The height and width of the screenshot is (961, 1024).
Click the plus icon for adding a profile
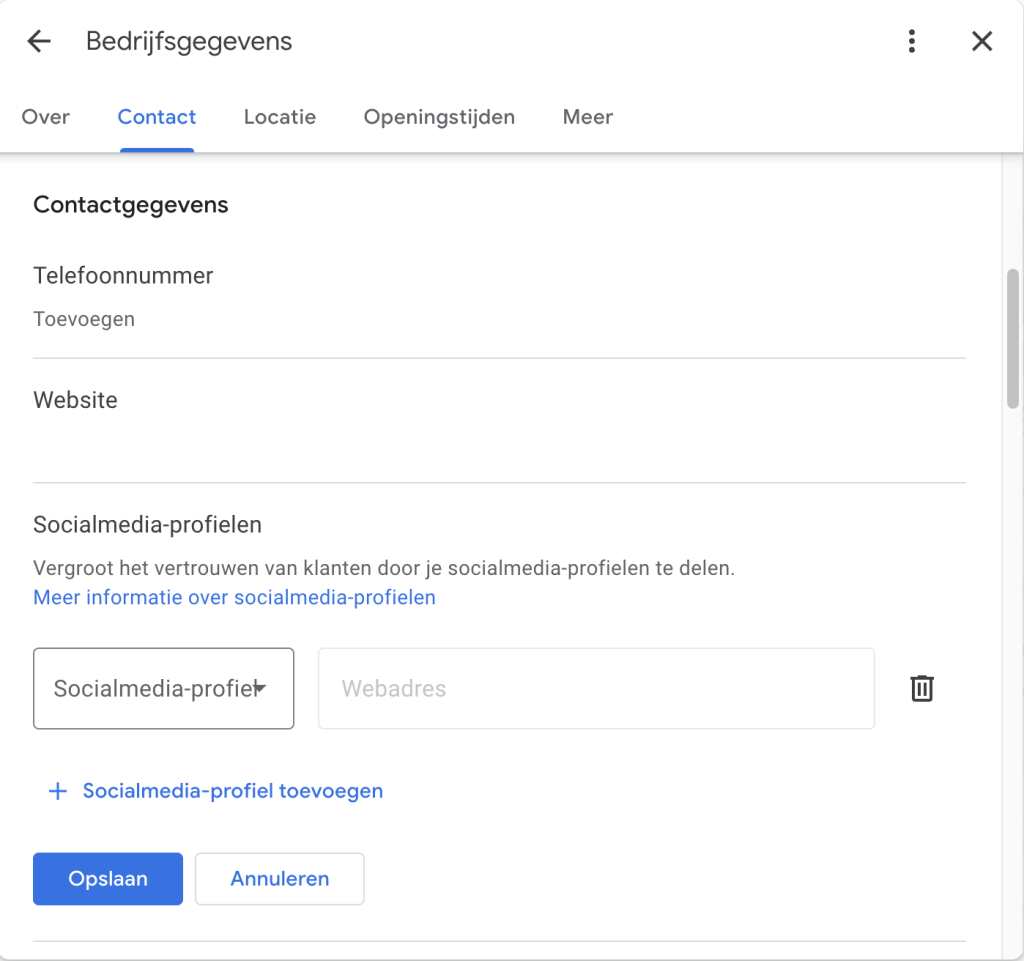click(x=58, y=791)
